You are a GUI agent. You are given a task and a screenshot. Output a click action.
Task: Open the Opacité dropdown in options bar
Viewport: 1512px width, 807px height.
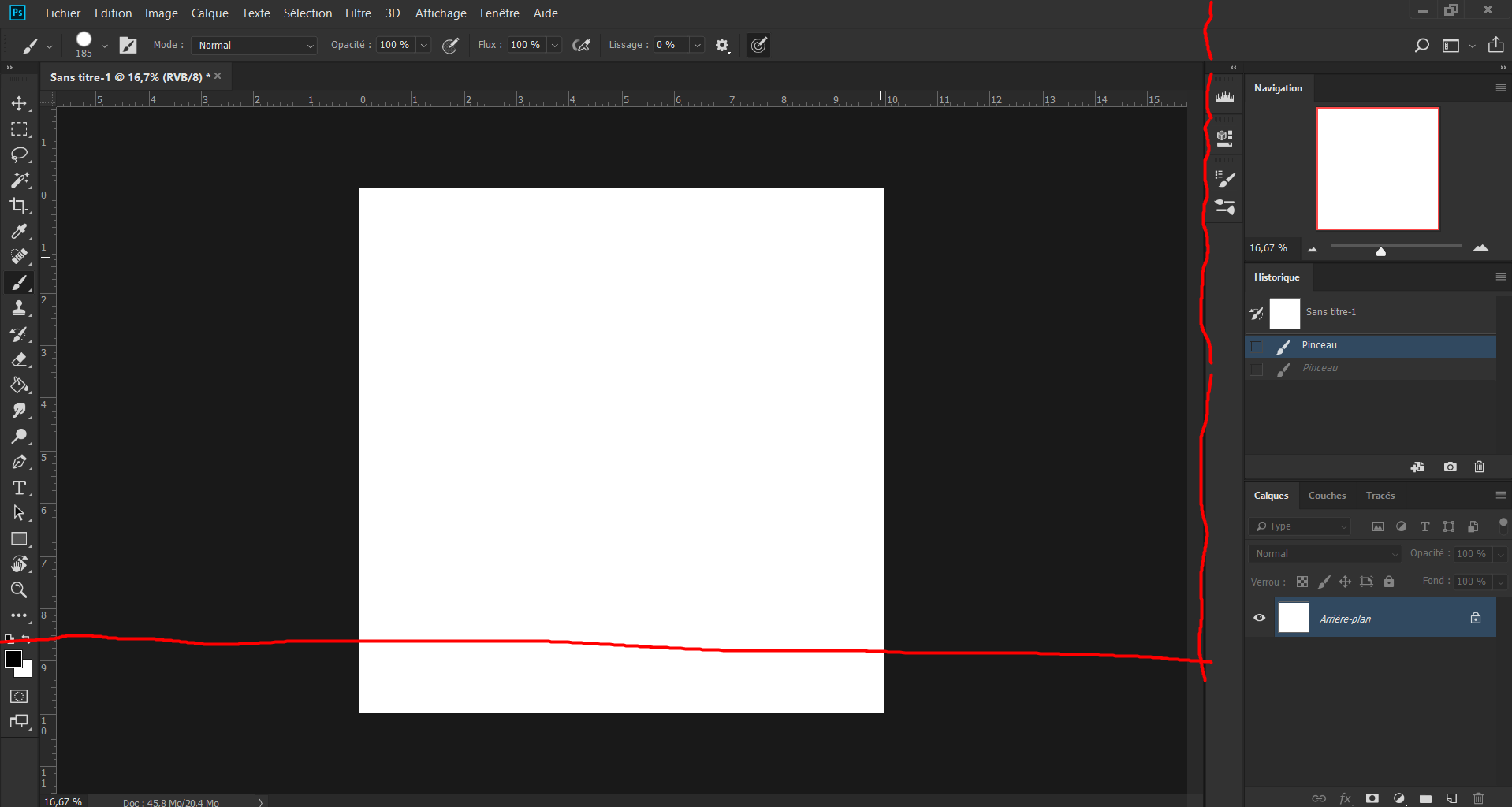click(x=423, y=45)
